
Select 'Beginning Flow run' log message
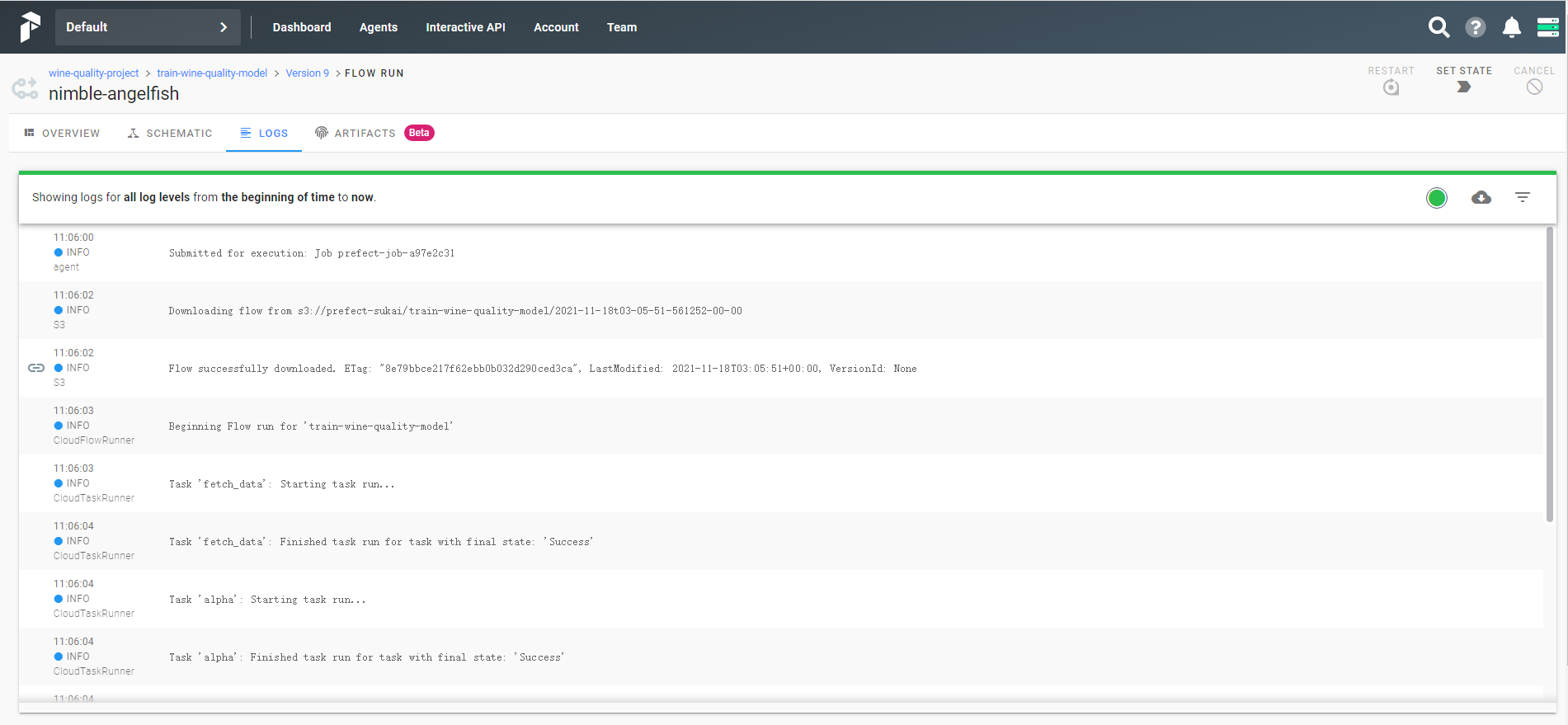[x=311, y=426]
